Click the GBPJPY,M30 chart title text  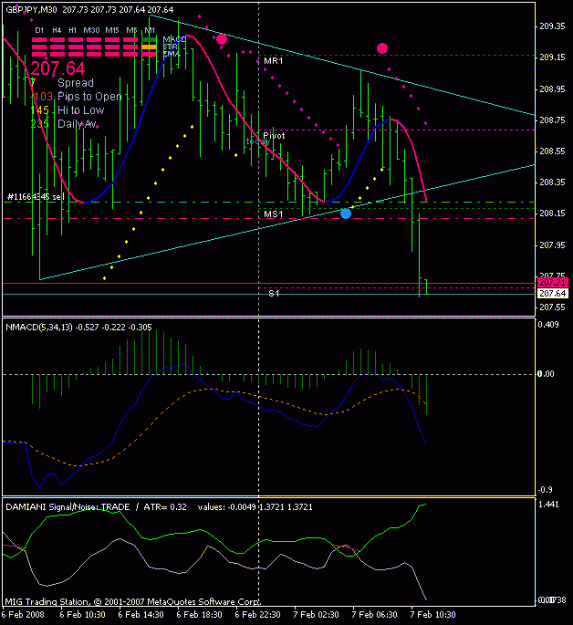31,10
